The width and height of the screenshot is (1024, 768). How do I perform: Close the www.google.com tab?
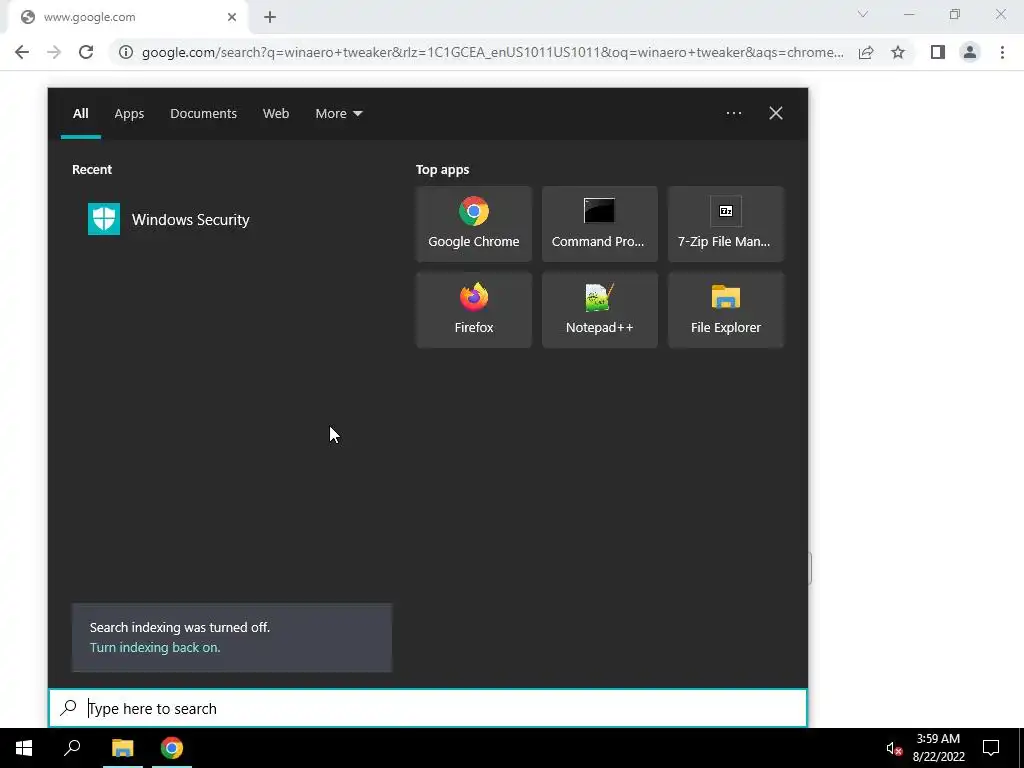232,17
